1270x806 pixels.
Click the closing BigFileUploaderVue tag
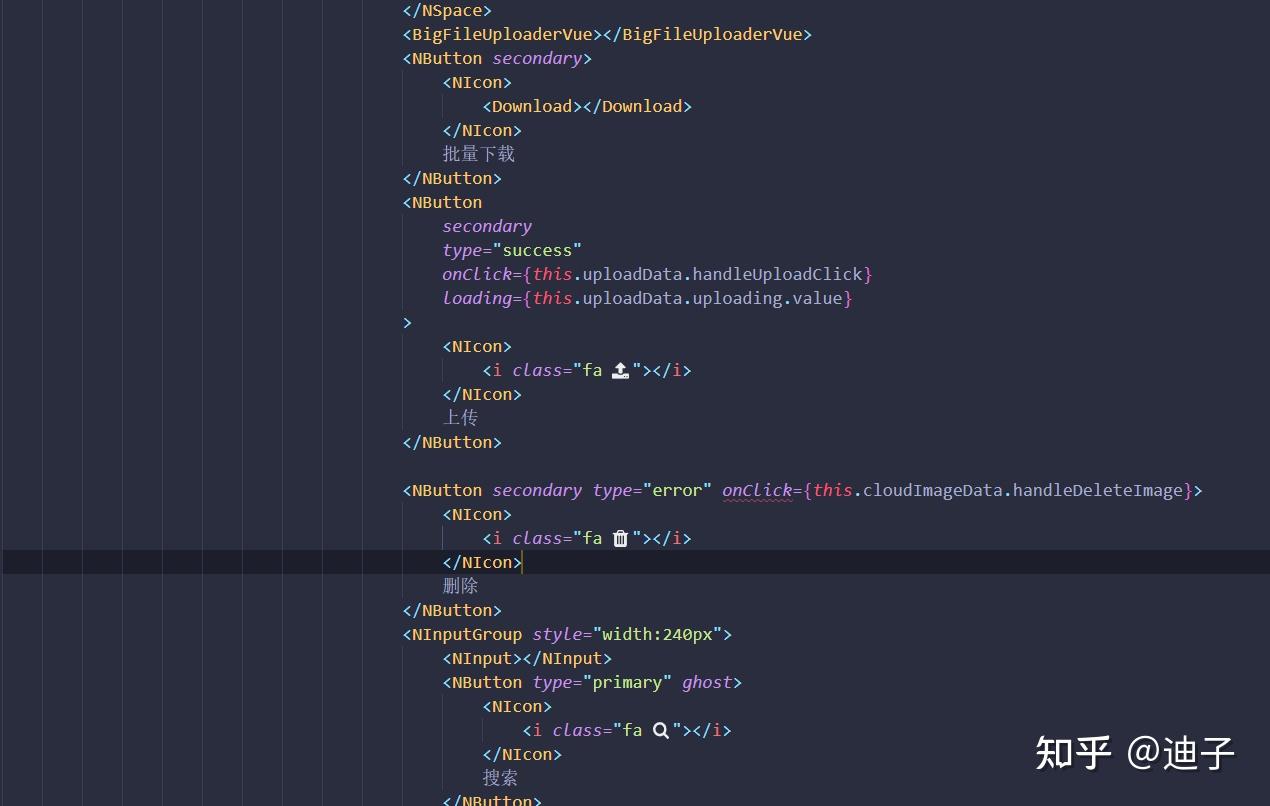[707, 34]
